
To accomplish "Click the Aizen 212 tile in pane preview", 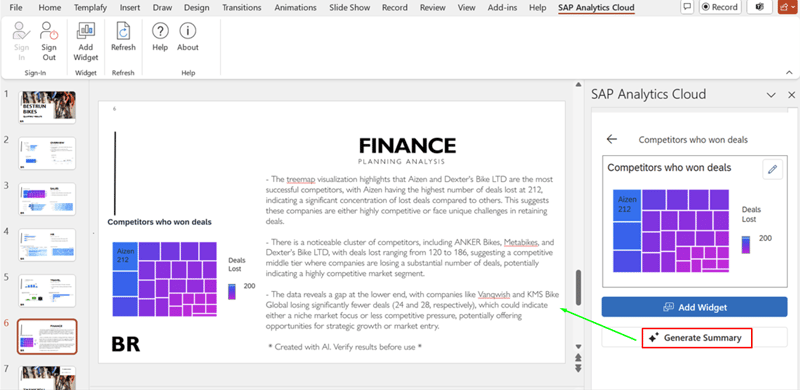I will tap(627, 205).
